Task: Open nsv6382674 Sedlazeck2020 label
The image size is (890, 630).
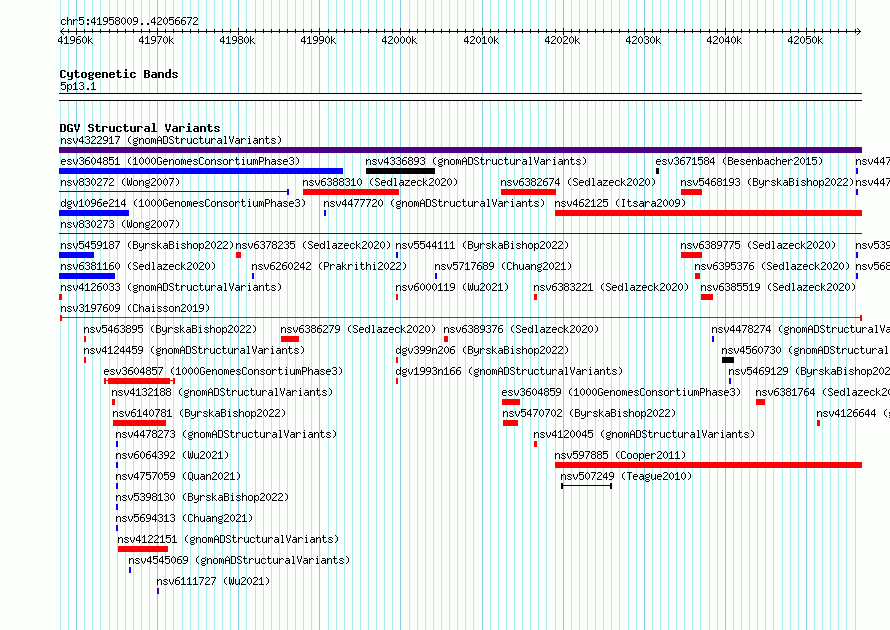Action: 578,182
